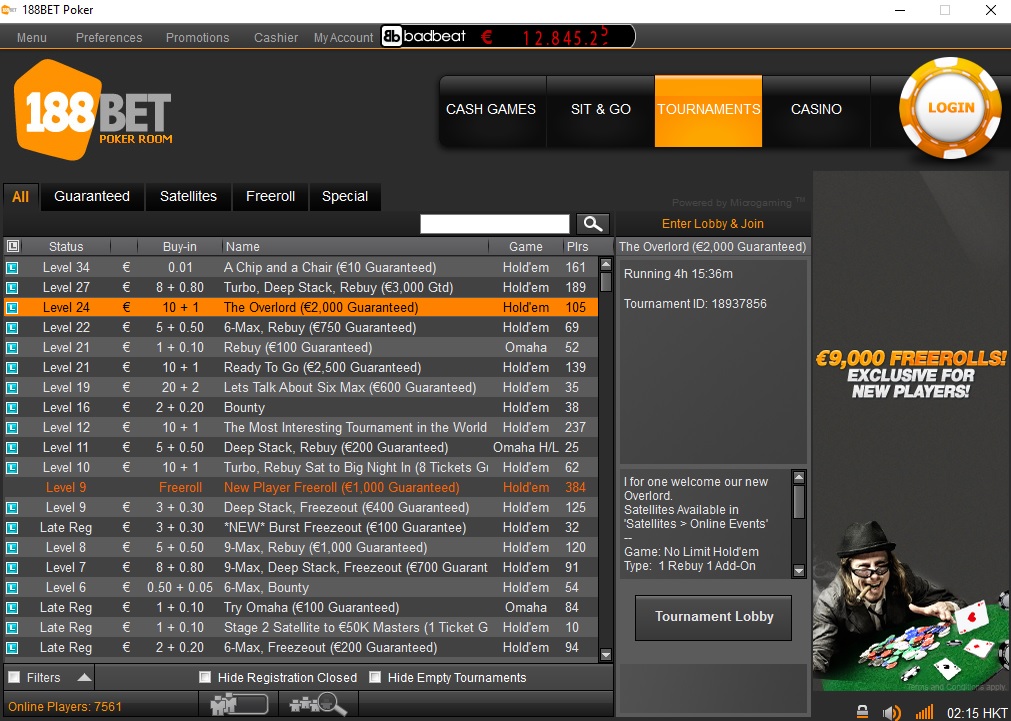Click tournament list scrollbar thumb

coord(605,282)
